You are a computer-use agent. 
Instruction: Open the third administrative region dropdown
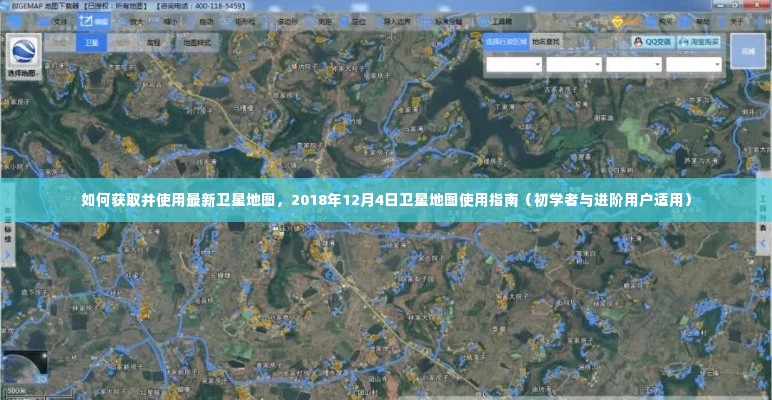click(x=634, y=65)
